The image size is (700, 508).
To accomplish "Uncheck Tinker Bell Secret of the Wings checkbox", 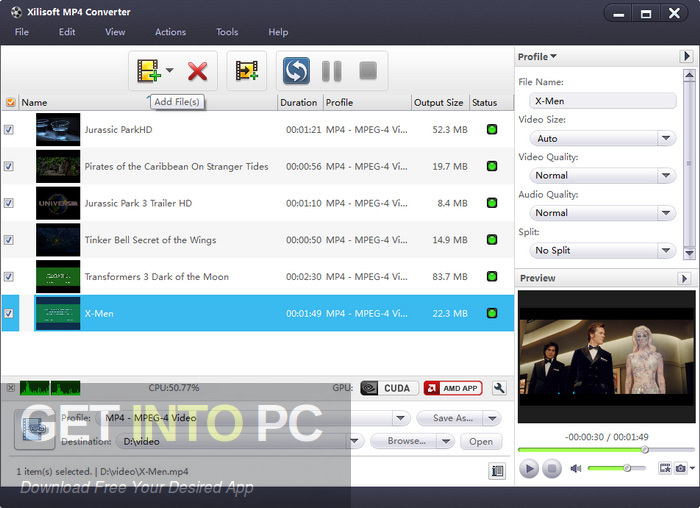I will [8, 240].
